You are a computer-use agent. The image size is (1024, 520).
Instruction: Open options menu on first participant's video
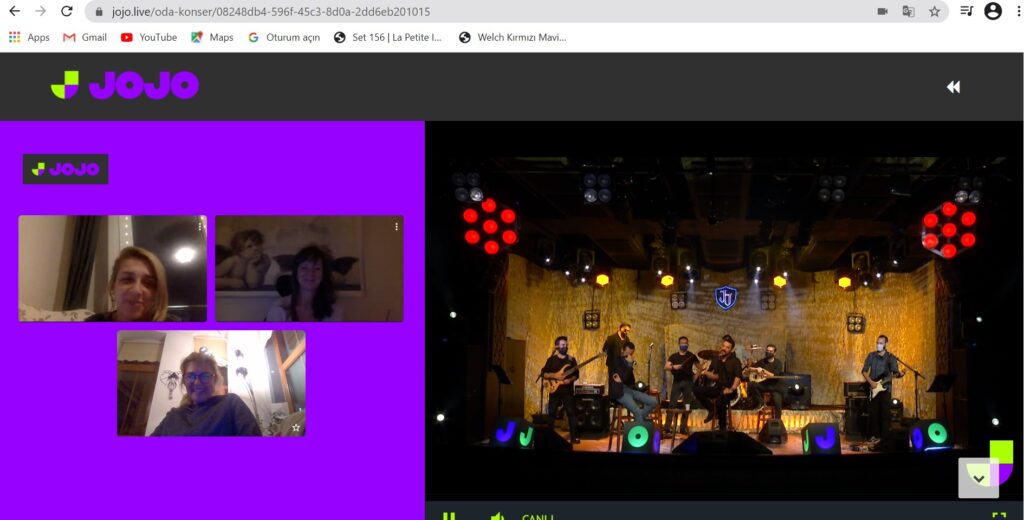[199, 227]
